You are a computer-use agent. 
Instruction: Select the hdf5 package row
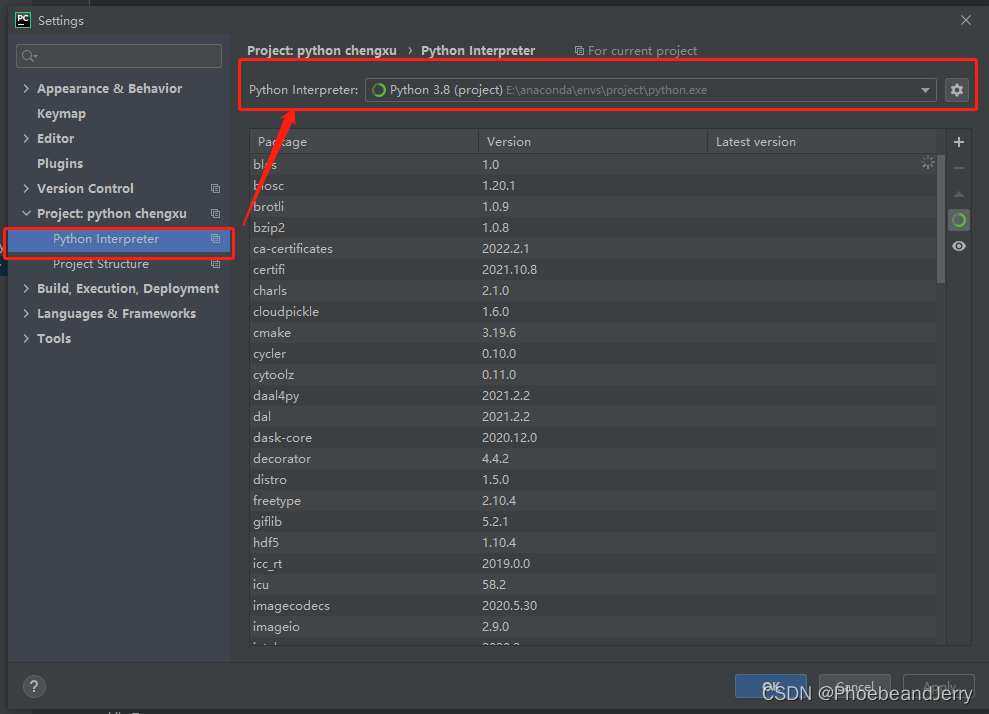[593, 542]
